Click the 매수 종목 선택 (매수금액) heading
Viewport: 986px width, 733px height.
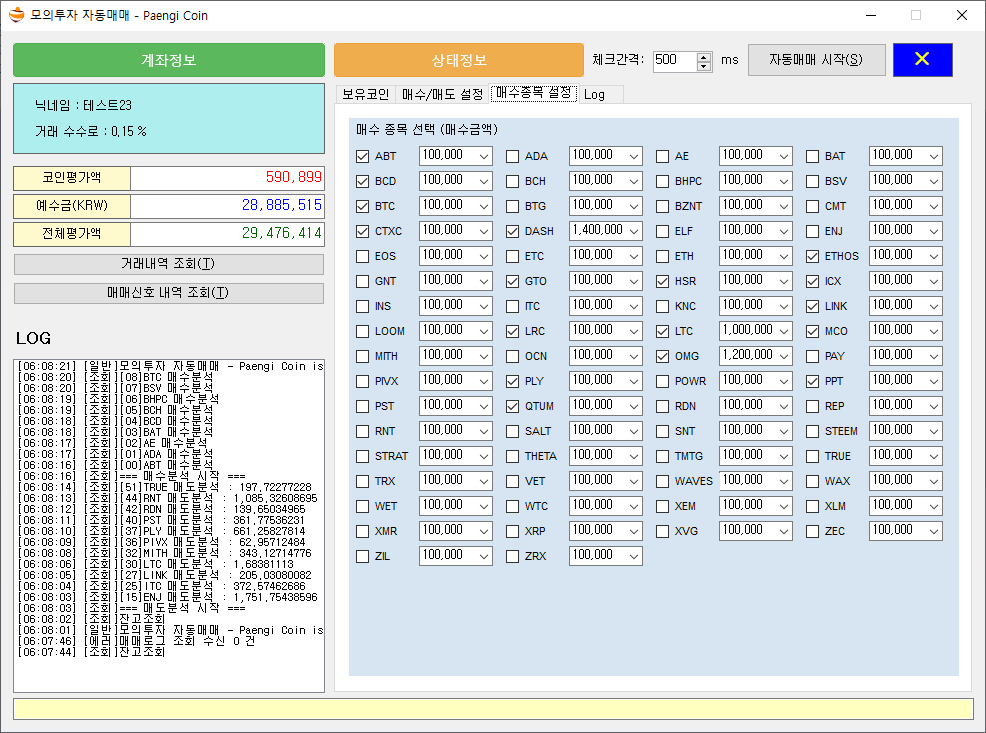(427, 130)
